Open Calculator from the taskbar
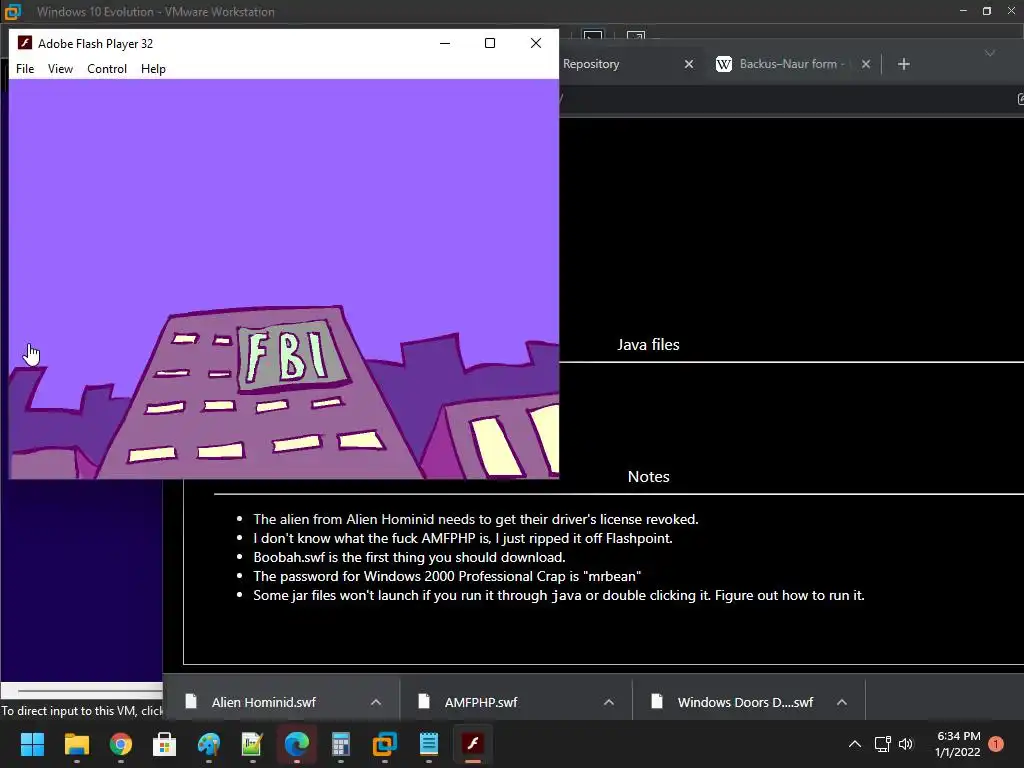1024x768 pixels. (x=340, y=744)
